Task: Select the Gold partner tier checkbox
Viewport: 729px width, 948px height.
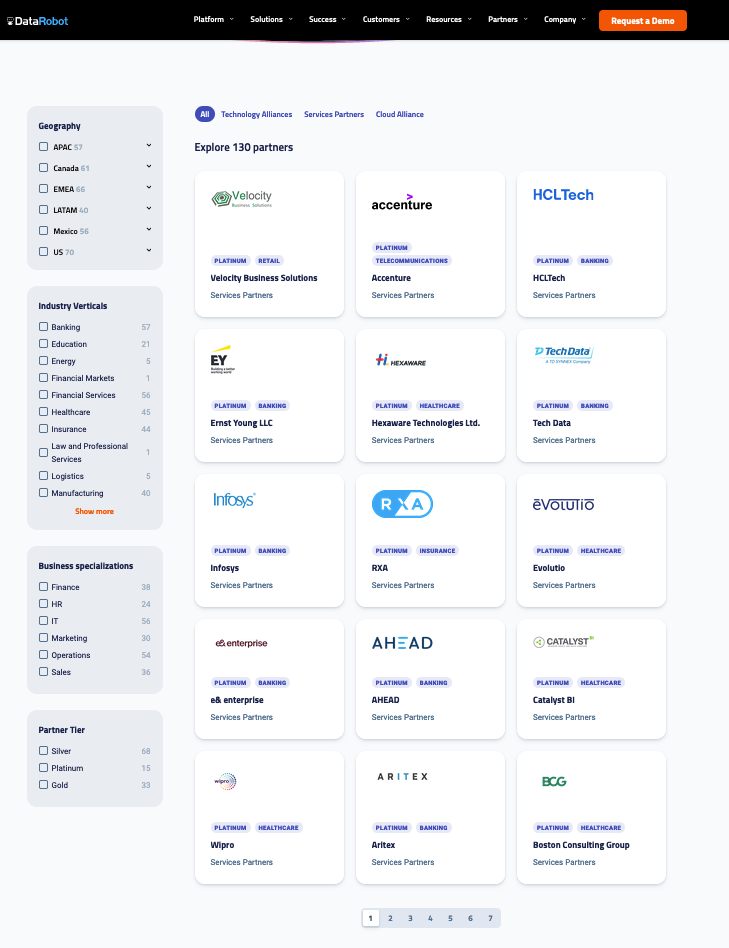Action: (44, 785)
